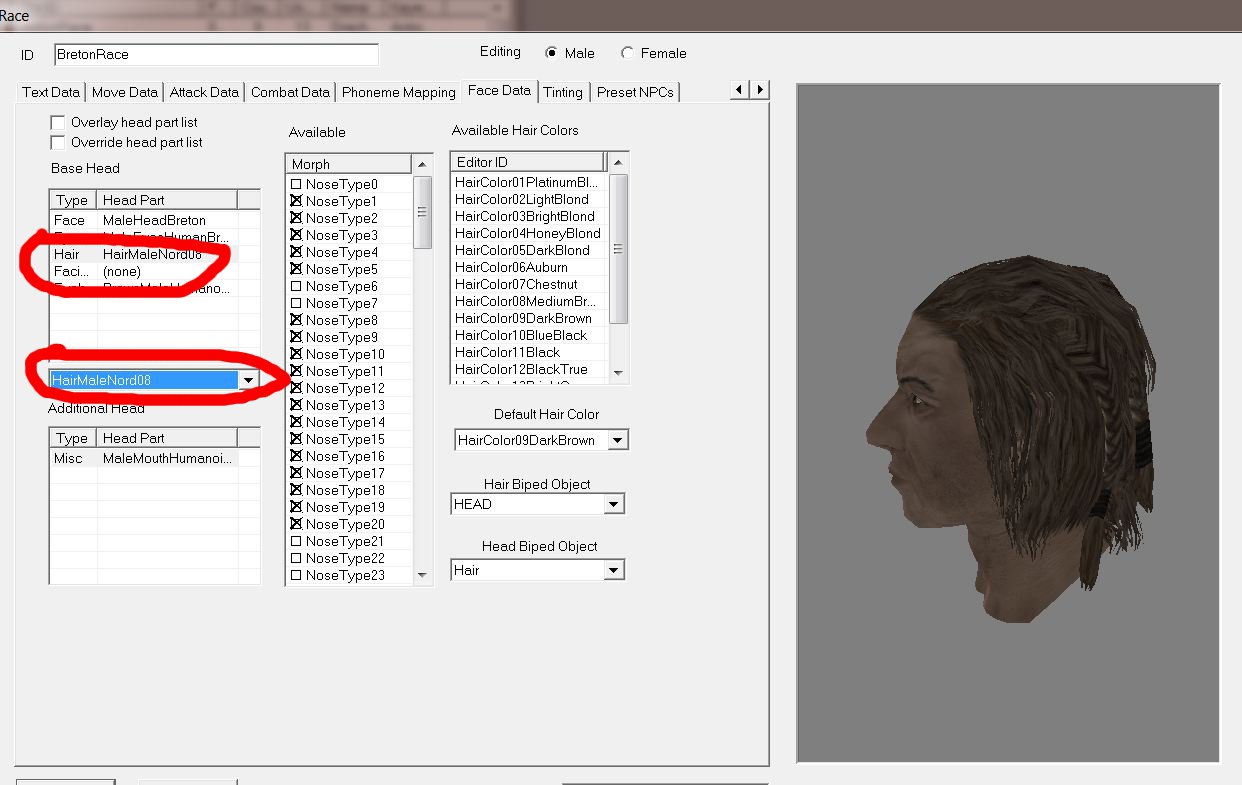The image size is (1242, 785).
Task: Click hair colors list scroll up arrow
Action: 618,162
